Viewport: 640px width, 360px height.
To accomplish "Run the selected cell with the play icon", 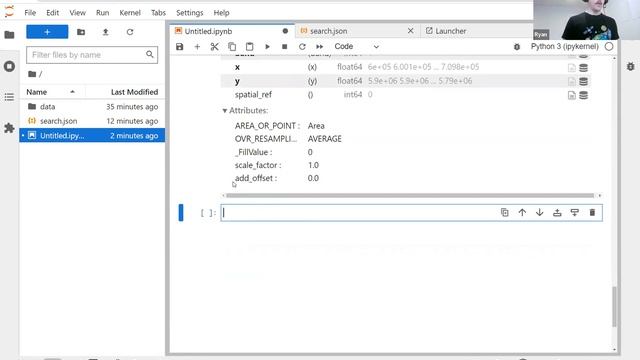I will (x=267, y=47).
